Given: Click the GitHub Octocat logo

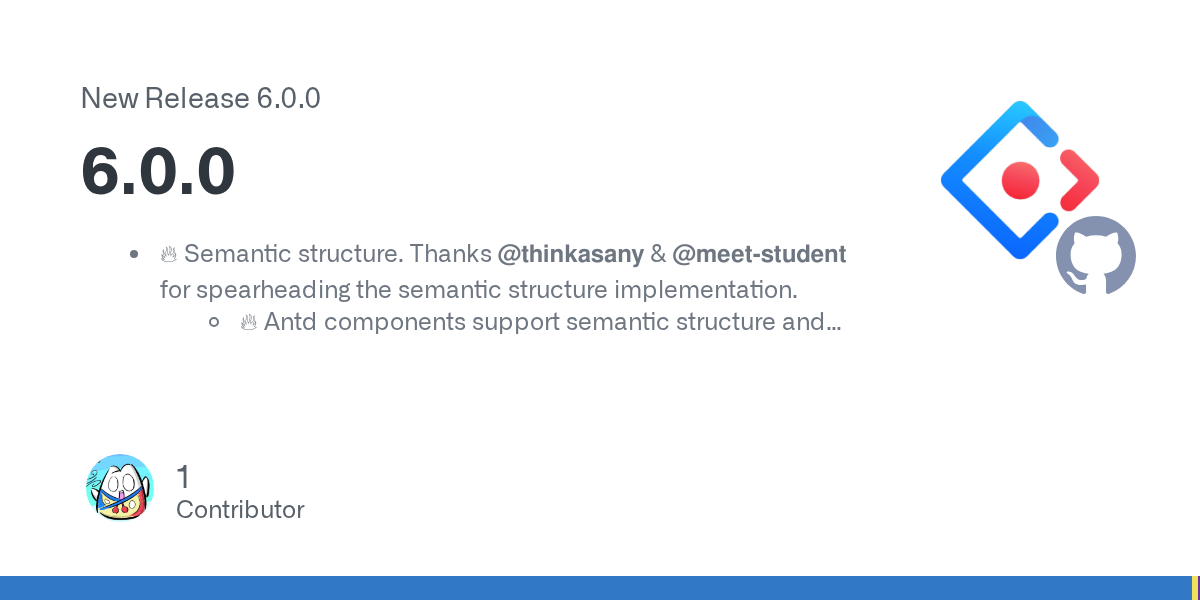Looking at the screenshot, I should coord(1096,255).
